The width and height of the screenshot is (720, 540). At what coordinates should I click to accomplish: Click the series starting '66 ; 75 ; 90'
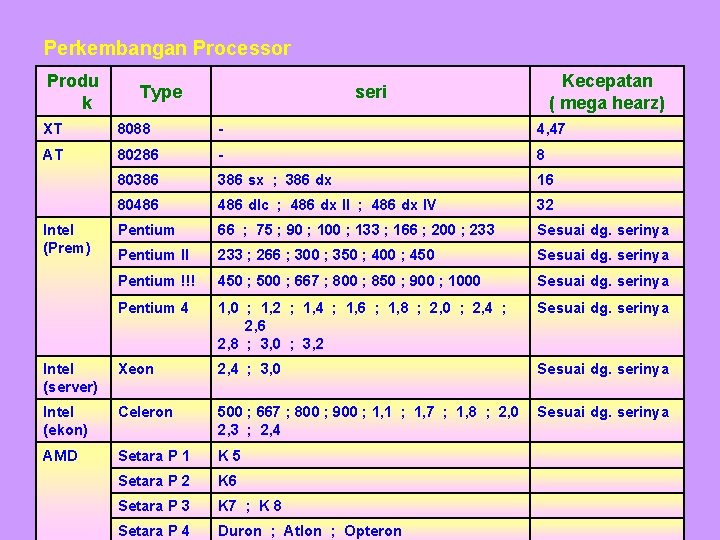tap(356, 230)
